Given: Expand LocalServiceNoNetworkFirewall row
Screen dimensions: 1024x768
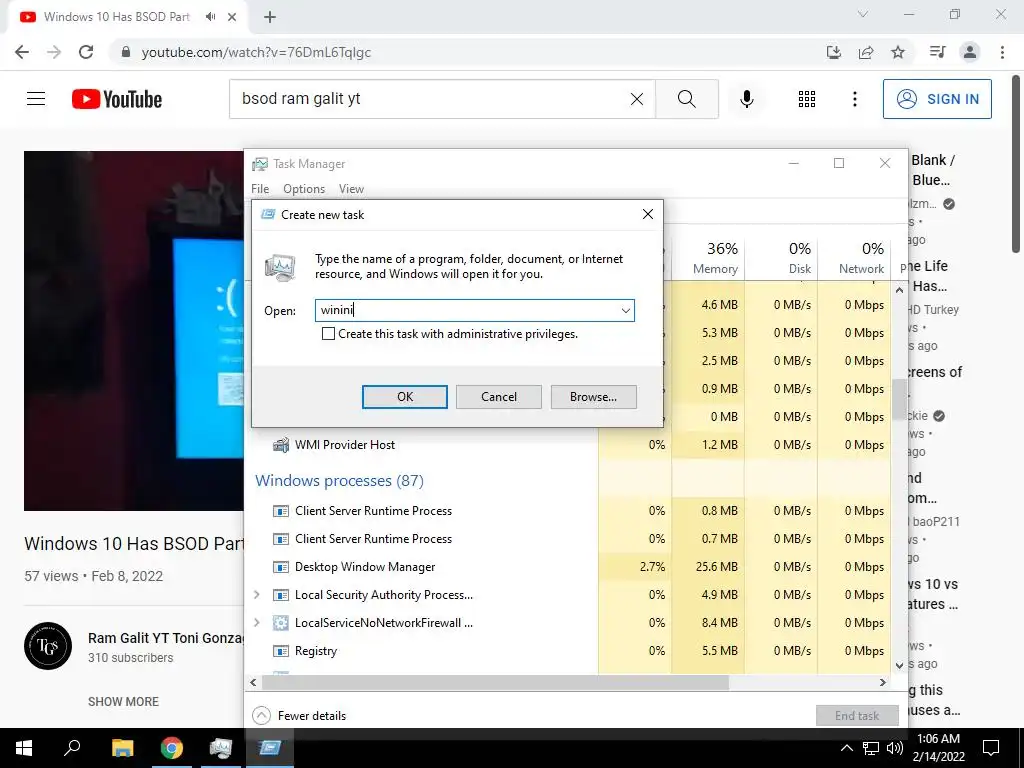Looking at the screenshot, I should [257, 623].
